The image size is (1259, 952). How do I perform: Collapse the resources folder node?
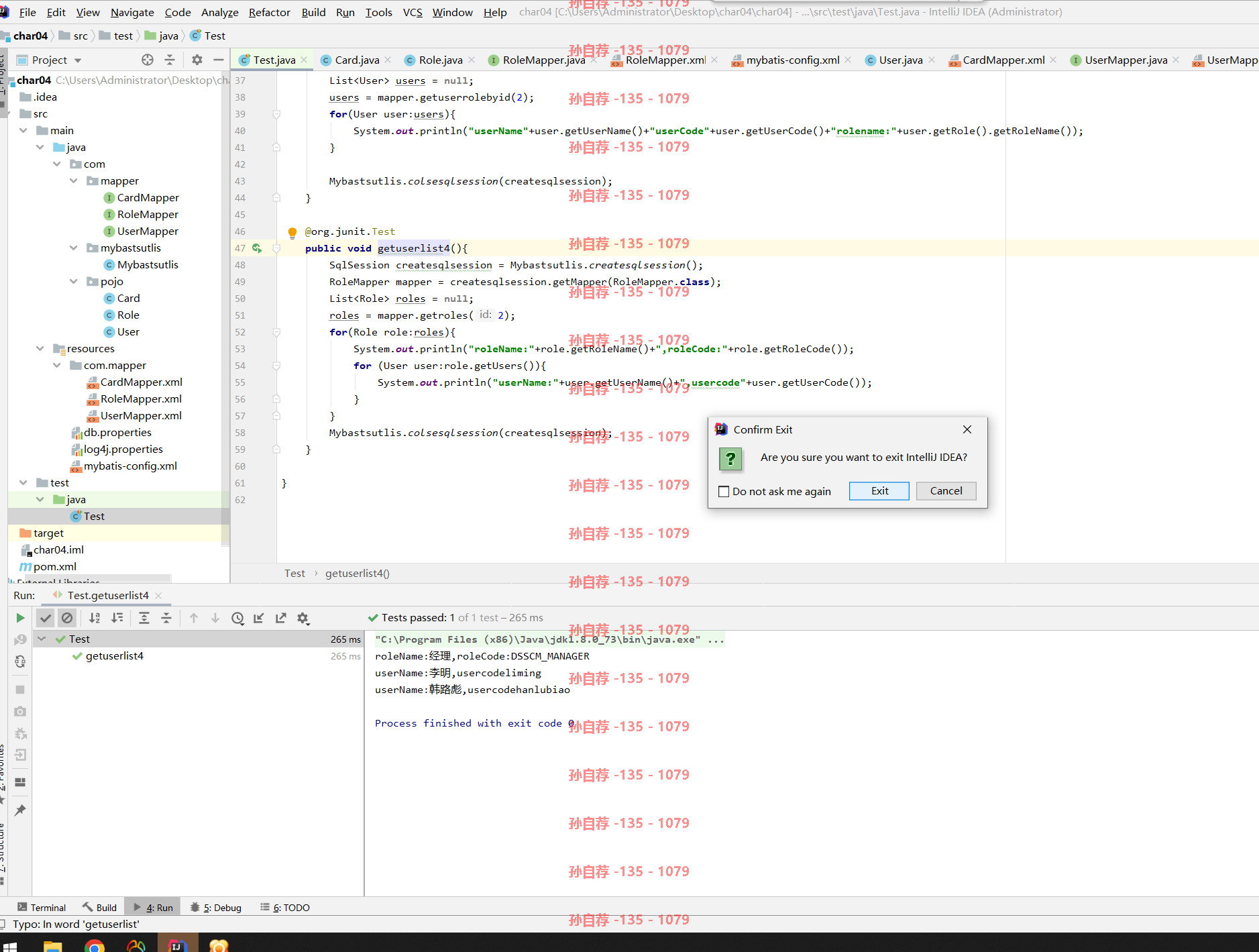tap(40, 348)
